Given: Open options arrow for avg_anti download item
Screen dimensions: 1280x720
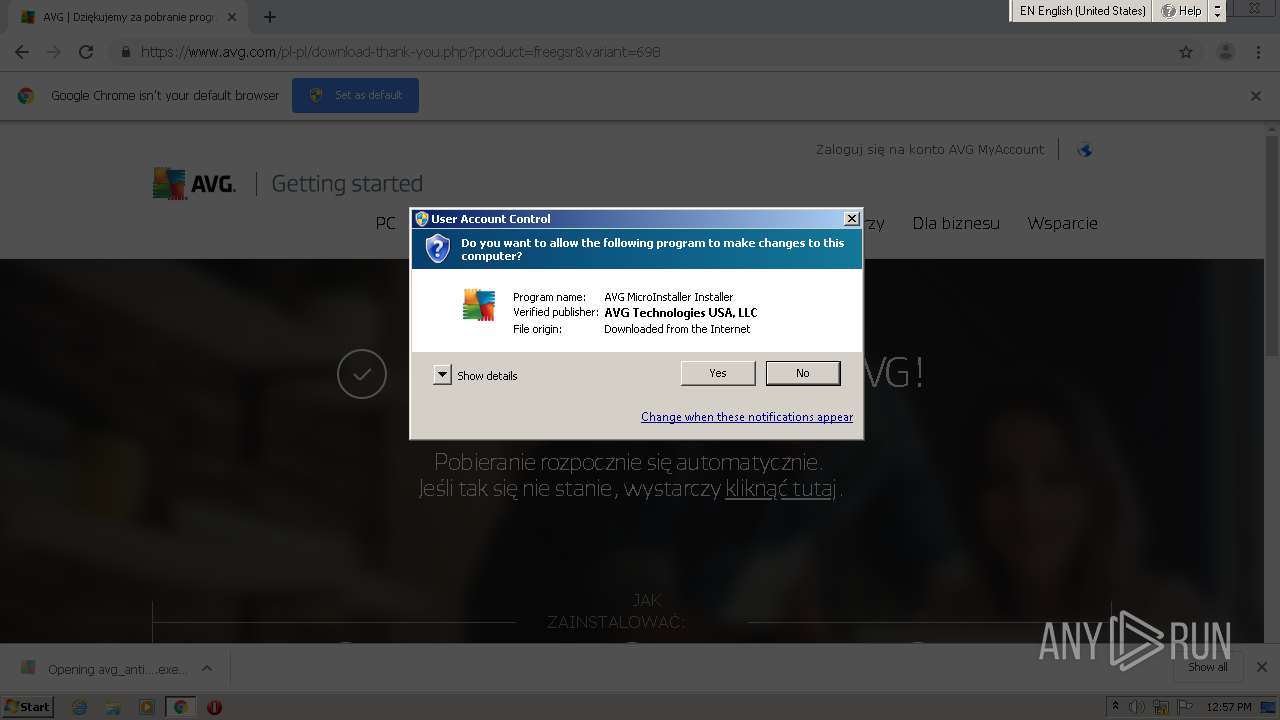Looking at the screenshot, I should (x=207, y=669).
